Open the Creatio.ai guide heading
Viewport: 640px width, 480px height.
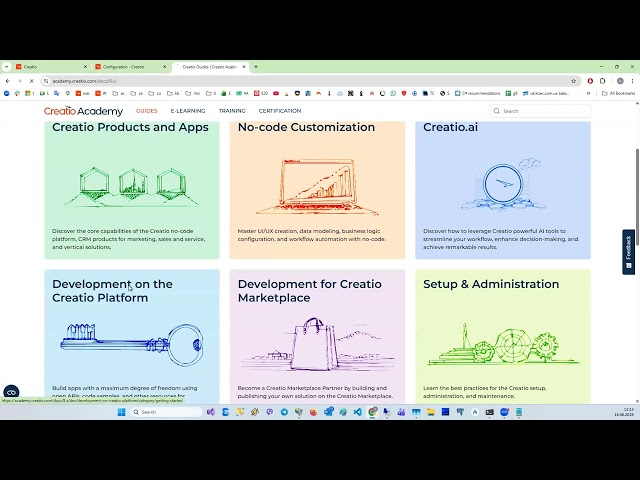(x=450, y=127)
